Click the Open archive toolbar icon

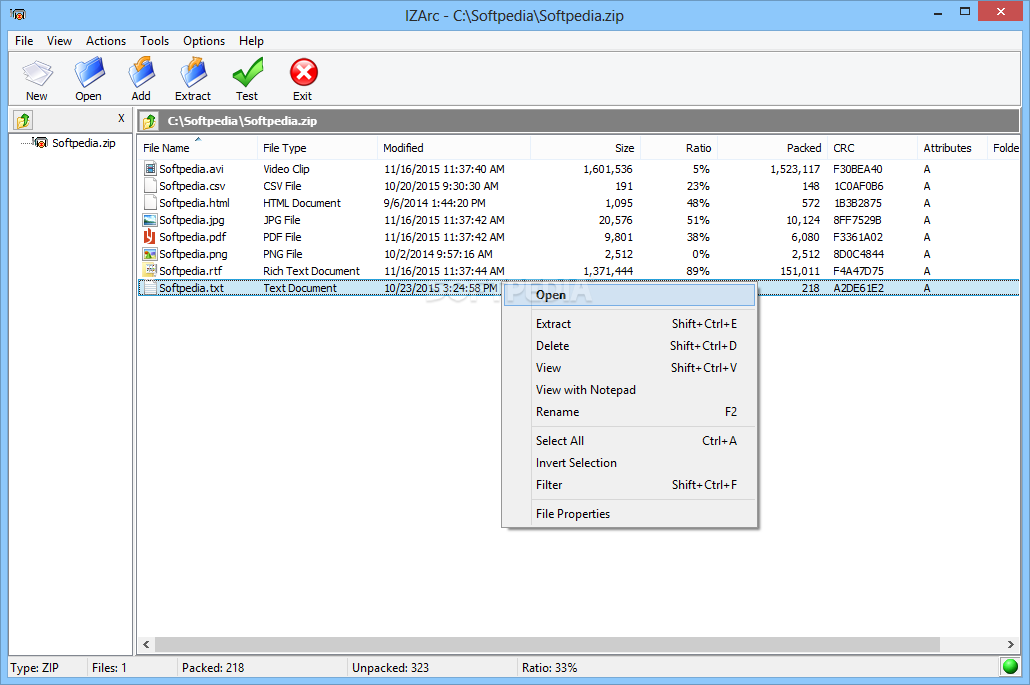[89, 72]
